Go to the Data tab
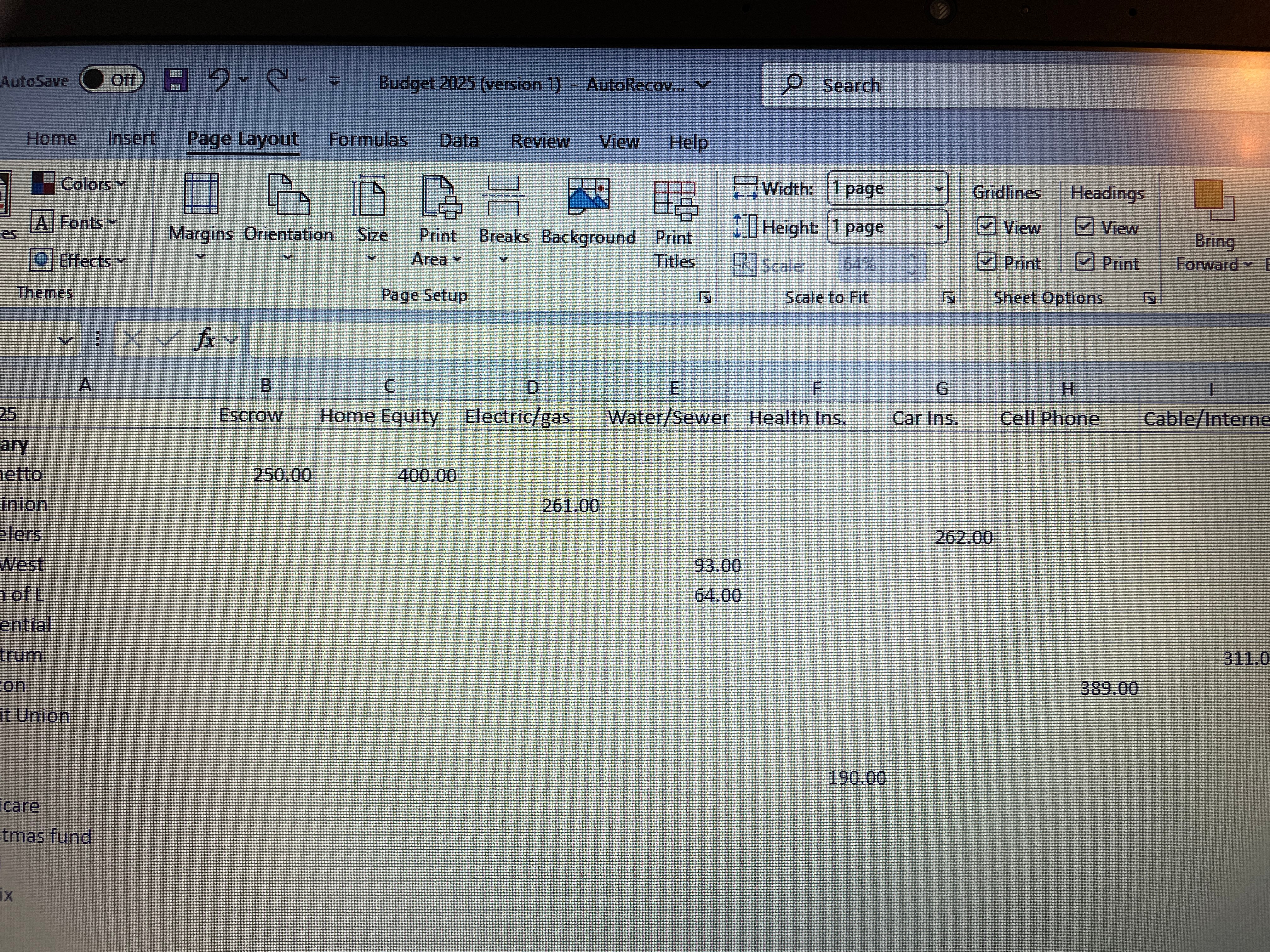 459,141
